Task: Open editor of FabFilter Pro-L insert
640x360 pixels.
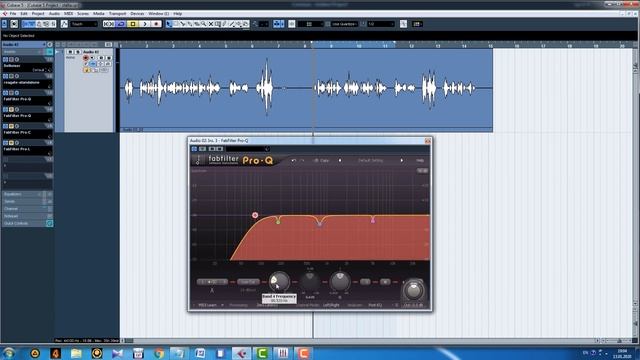Action: [17, 143]
